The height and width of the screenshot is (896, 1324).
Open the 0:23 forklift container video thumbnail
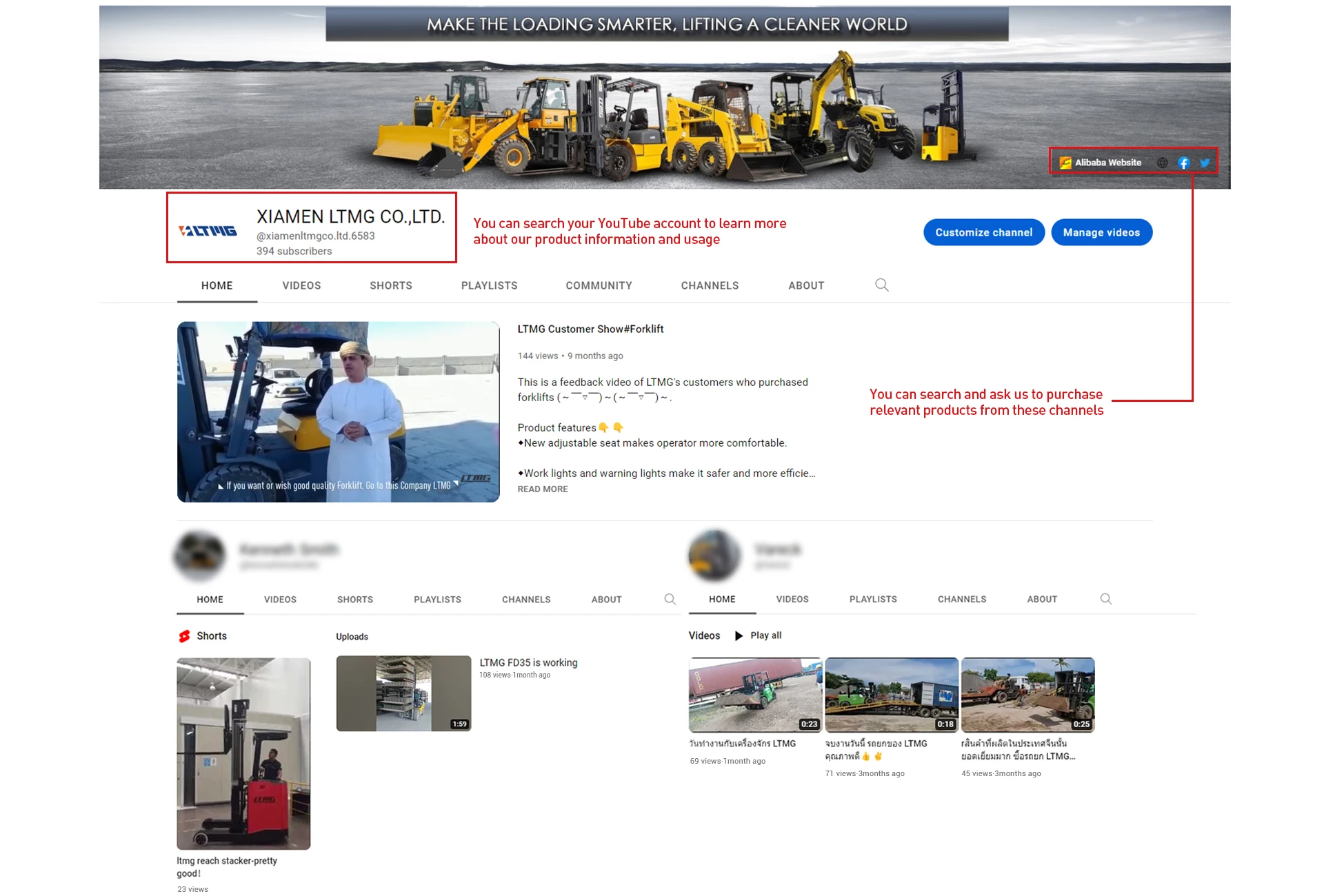[754, 695]
